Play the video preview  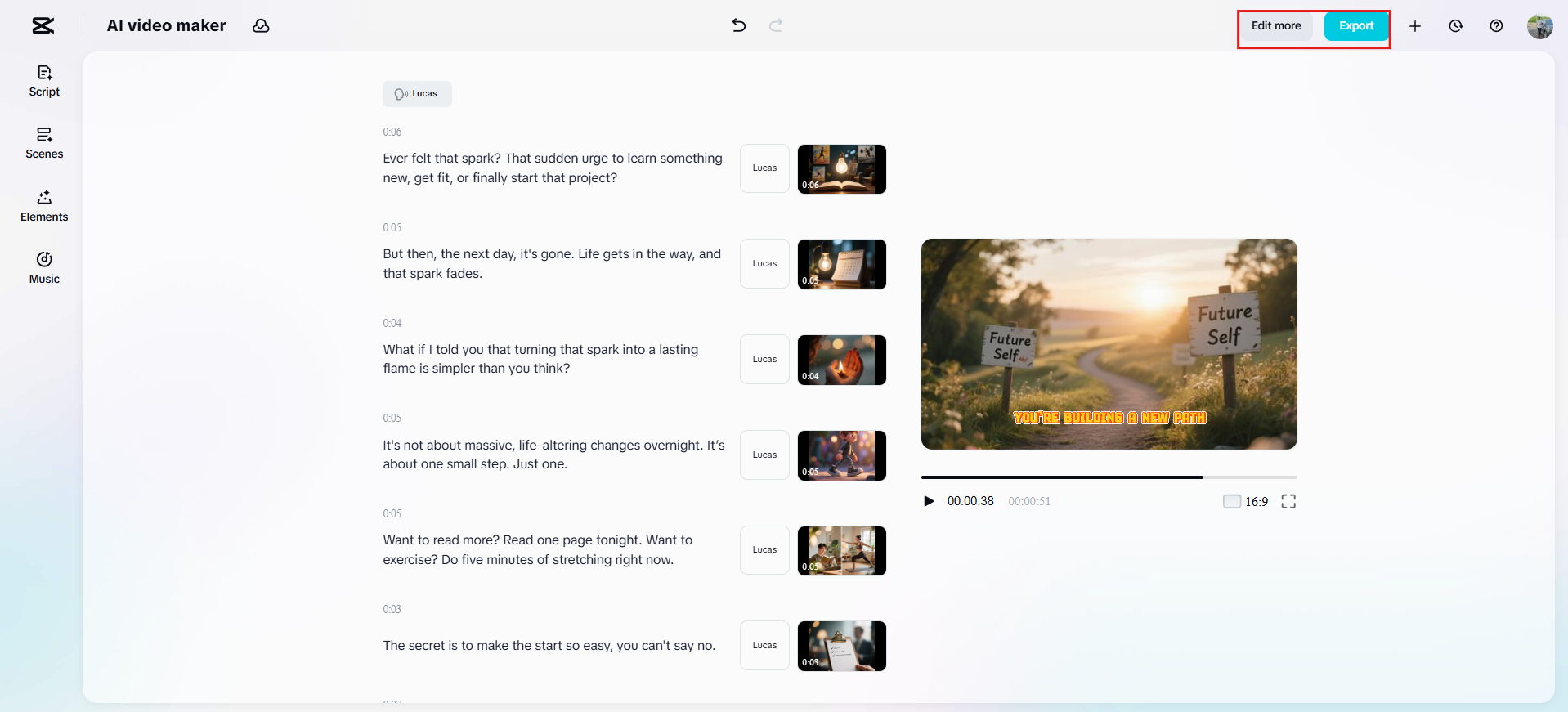click(929, 501)
